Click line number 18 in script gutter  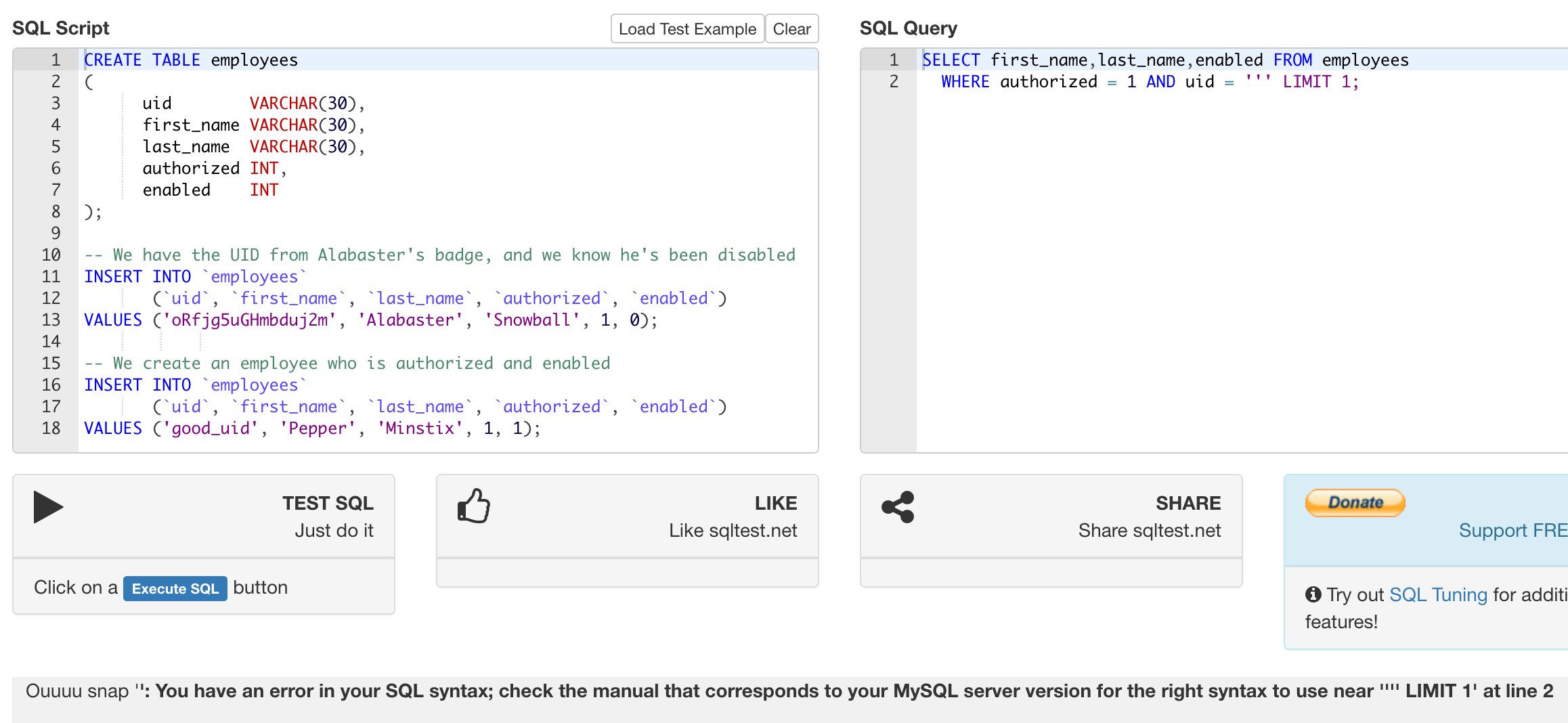(51, 429)
